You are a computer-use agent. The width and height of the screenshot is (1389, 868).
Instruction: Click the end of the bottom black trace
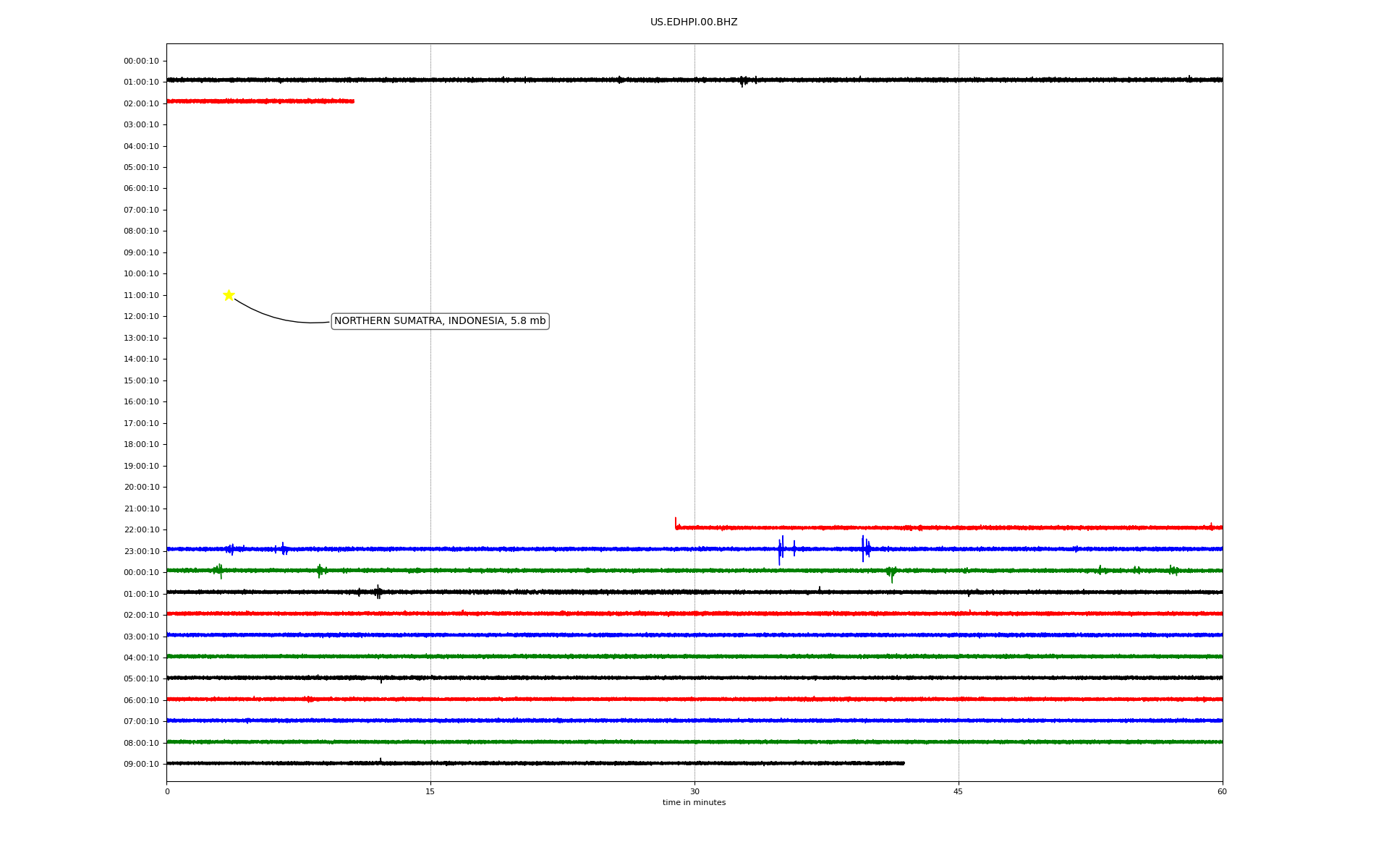(903, 763)
